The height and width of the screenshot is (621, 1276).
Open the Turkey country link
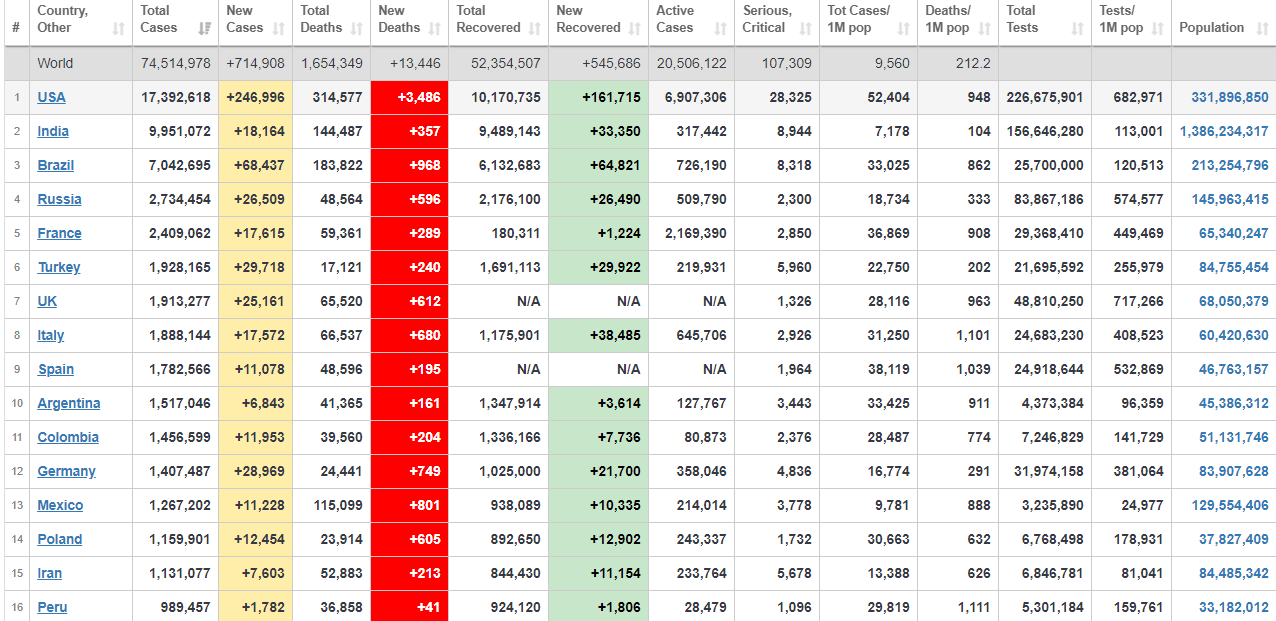point(59,267)
